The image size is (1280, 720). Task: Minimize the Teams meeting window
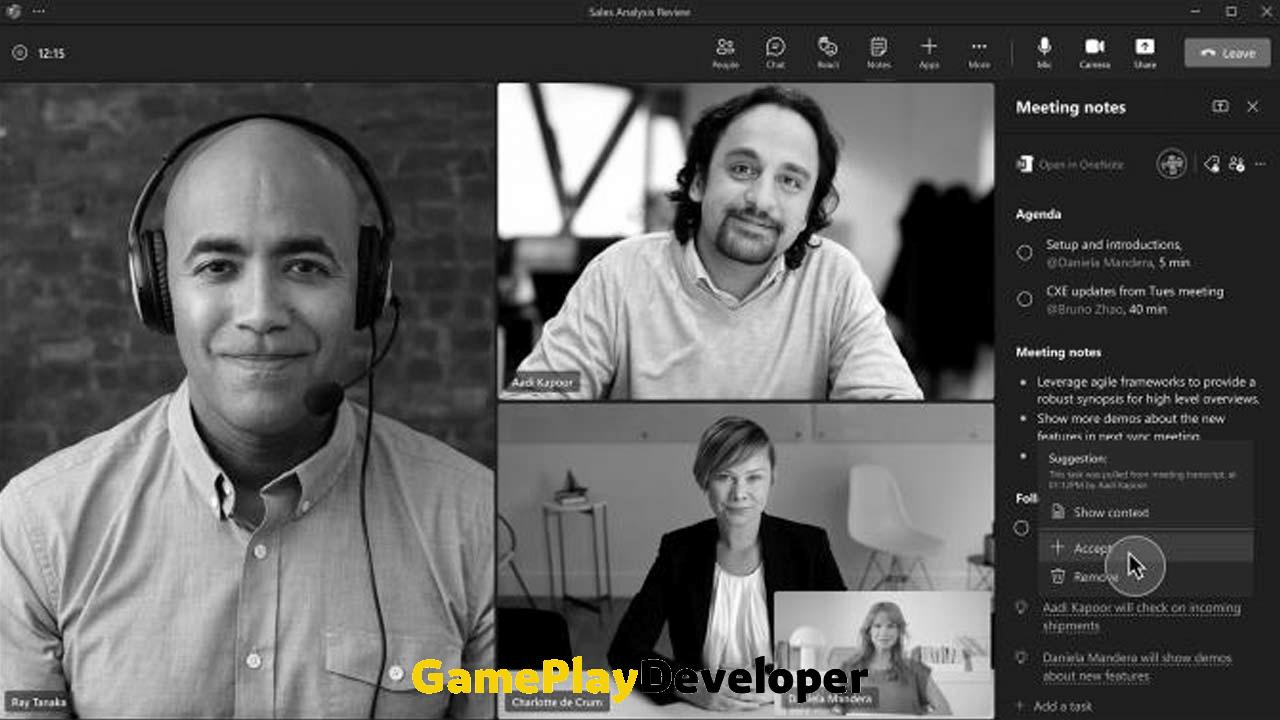coord(1197,12)
